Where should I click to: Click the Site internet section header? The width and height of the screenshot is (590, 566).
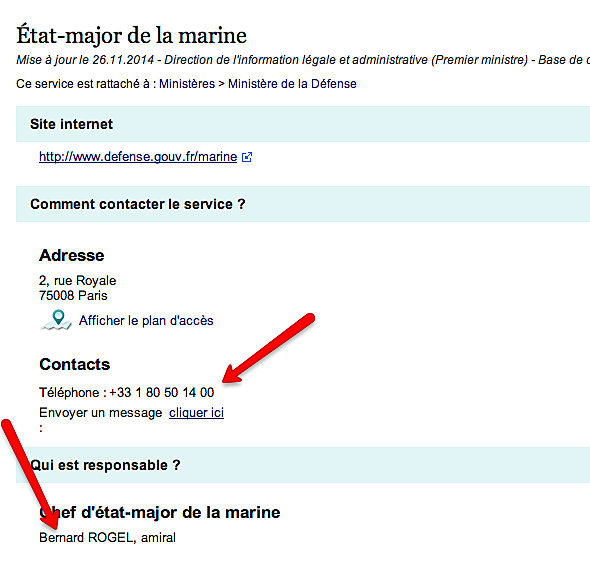click(303, 124)
